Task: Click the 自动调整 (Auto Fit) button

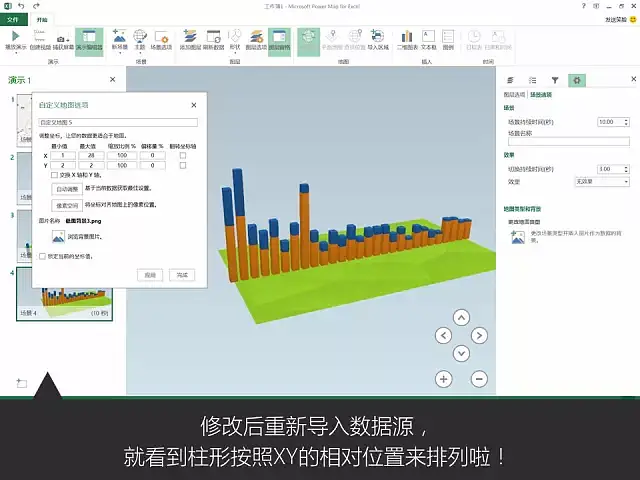Action: coord(66,187)
